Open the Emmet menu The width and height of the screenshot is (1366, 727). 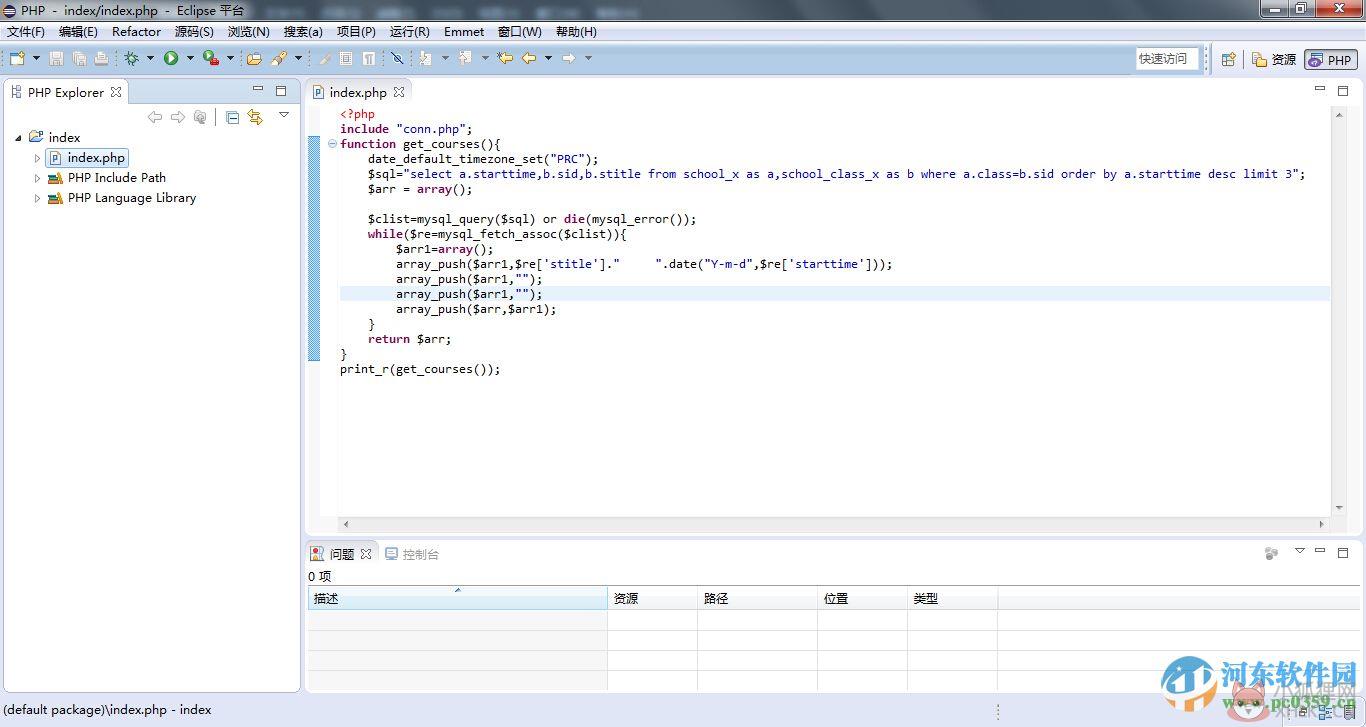464,31
